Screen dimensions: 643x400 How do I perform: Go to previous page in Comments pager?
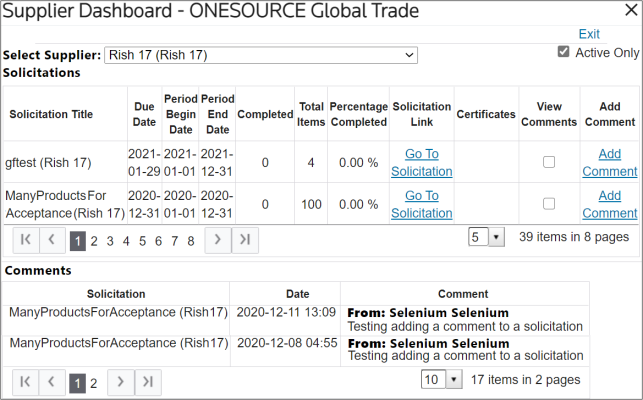click(x=52, y=382)
